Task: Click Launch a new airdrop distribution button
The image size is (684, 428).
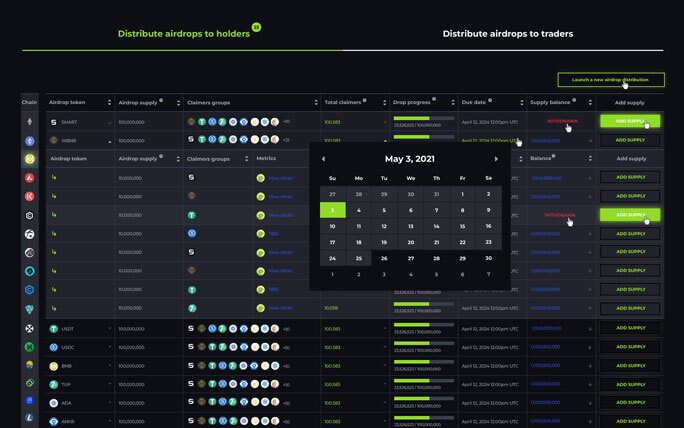Action: 611,80
